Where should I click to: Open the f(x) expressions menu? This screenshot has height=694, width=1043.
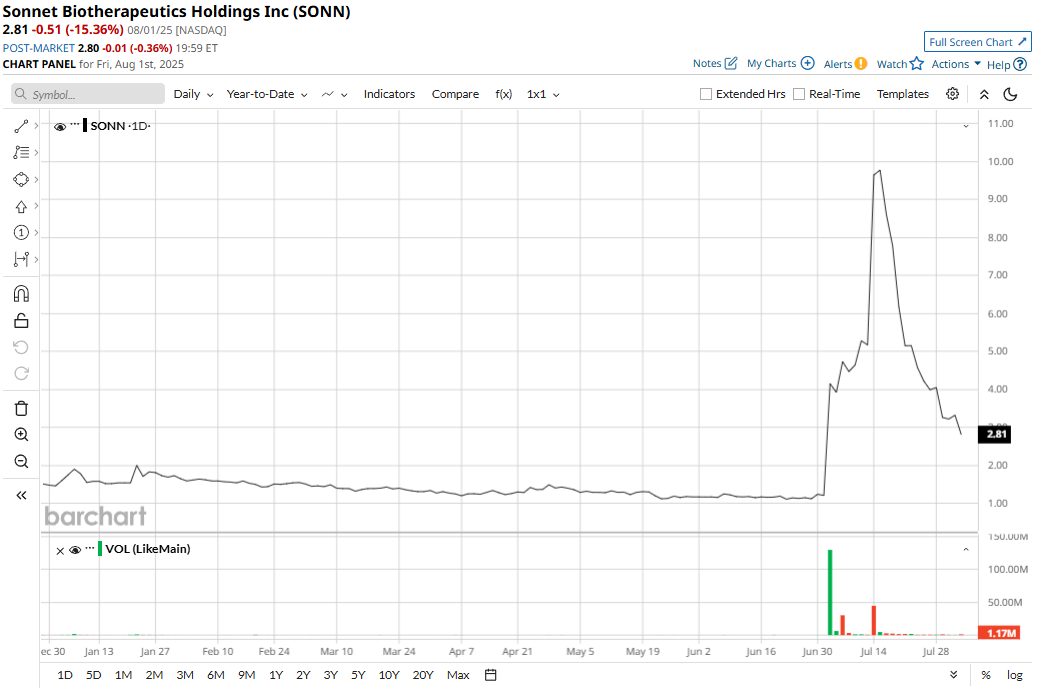point(504,94)
